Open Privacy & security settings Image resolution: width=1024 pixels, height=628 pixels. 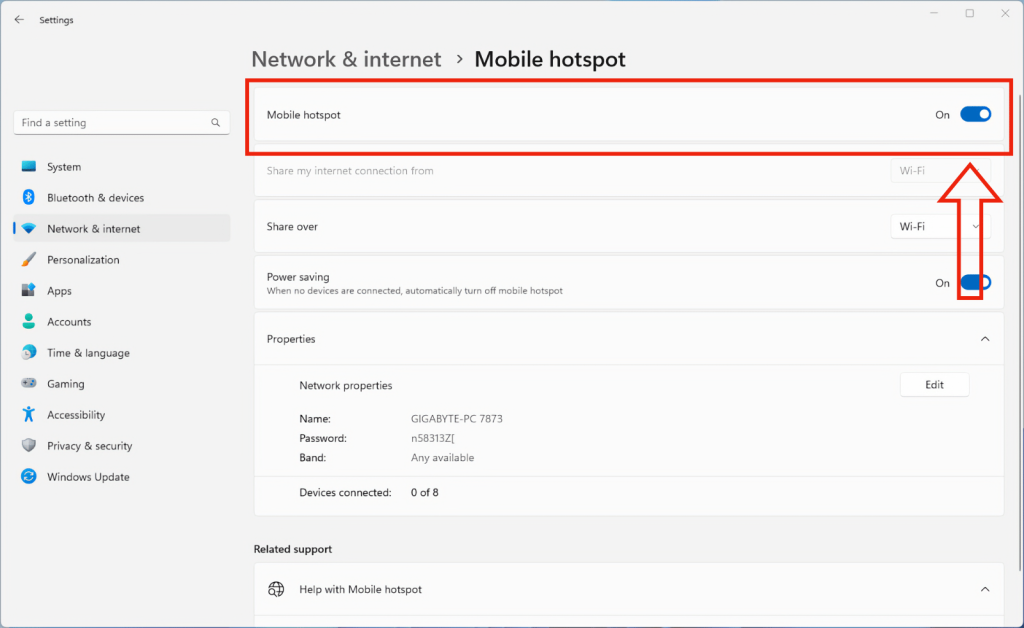click(122, 445)
